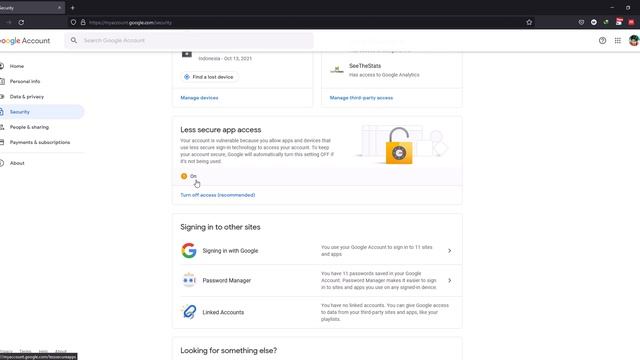Viewport: 640px width, 360px height.
Task: Click the round white extension icon in the toolbar
Action: (594, 22)
